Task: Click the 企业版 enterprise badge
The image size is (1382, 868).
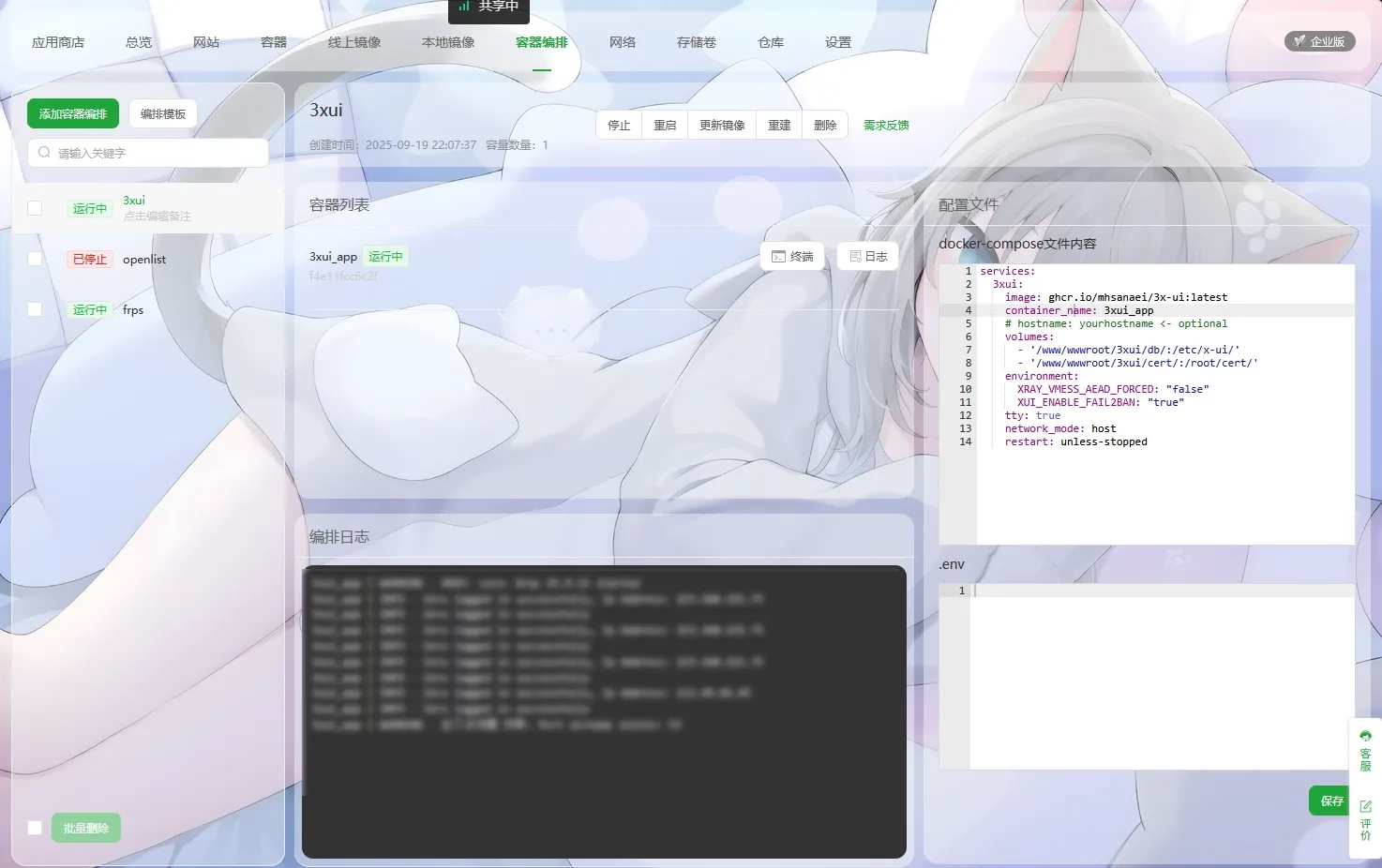Action: (1319, 42)
